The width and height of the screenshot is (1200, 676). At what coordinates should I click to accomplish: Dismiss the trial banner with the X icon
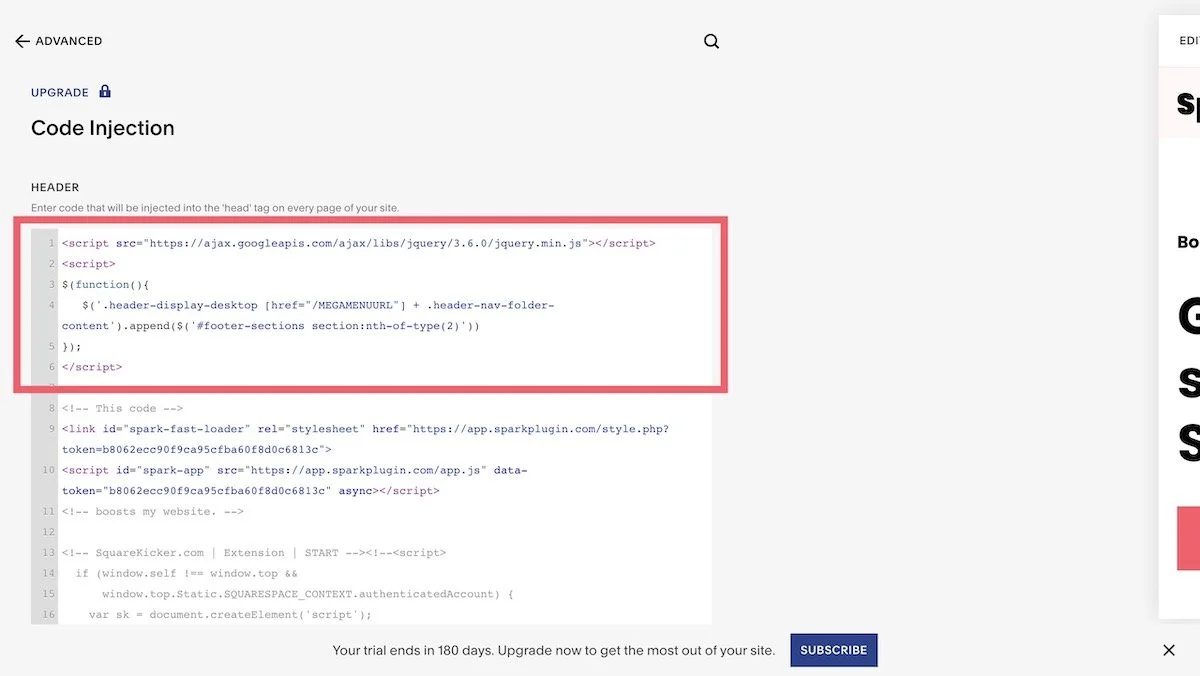(1168, 649)
